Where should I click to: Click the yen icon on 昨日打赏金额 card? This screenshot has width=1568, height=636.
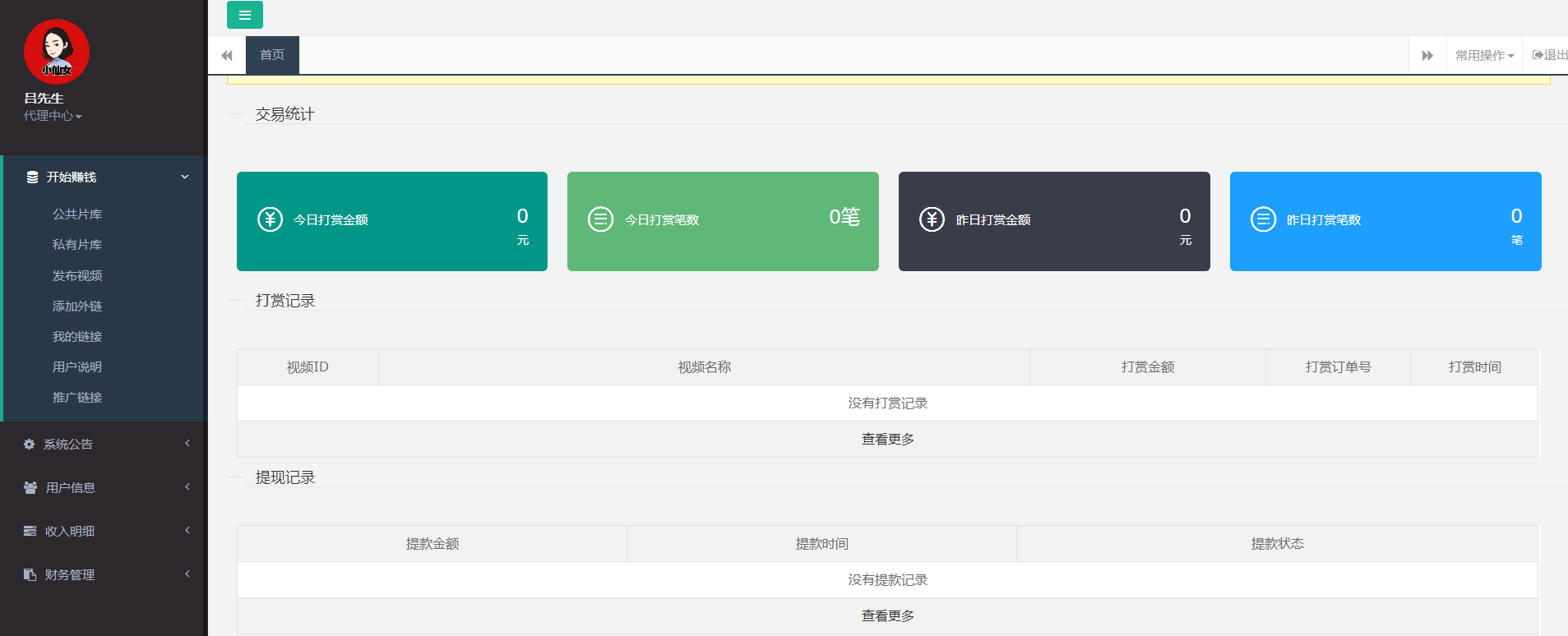click(932, 219)
